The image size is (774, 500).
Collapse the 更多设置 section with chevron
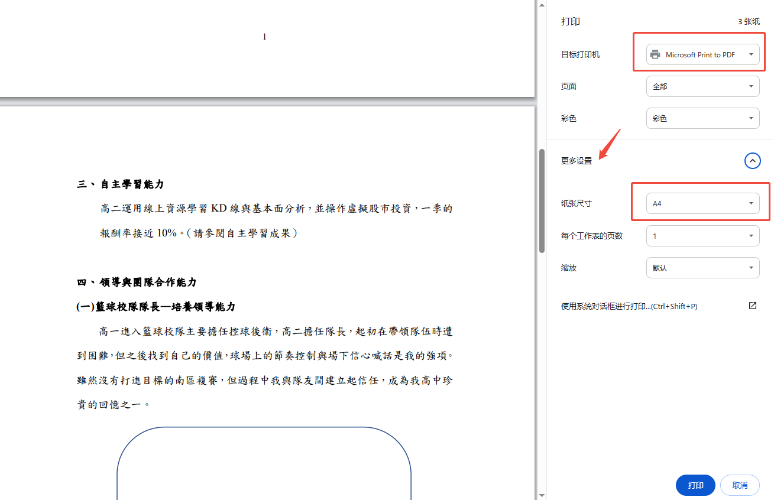pyautogui.click(x=752, y=160)
